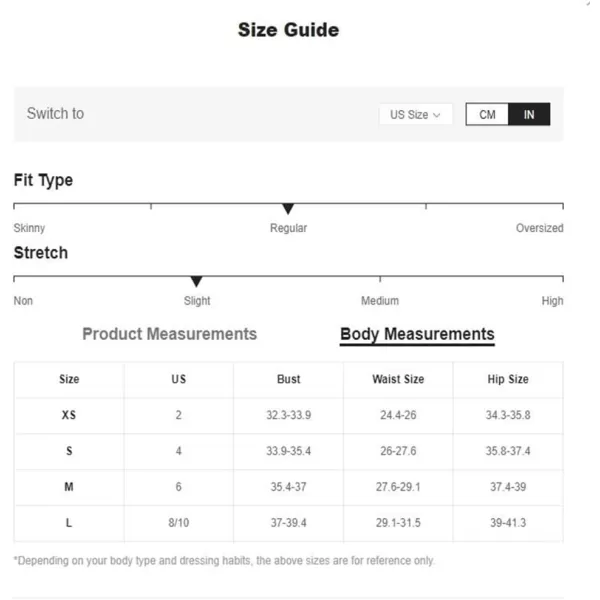This screenshot has height=600, width=600.
Task: Select the S size row
Action: pos(288,451)
